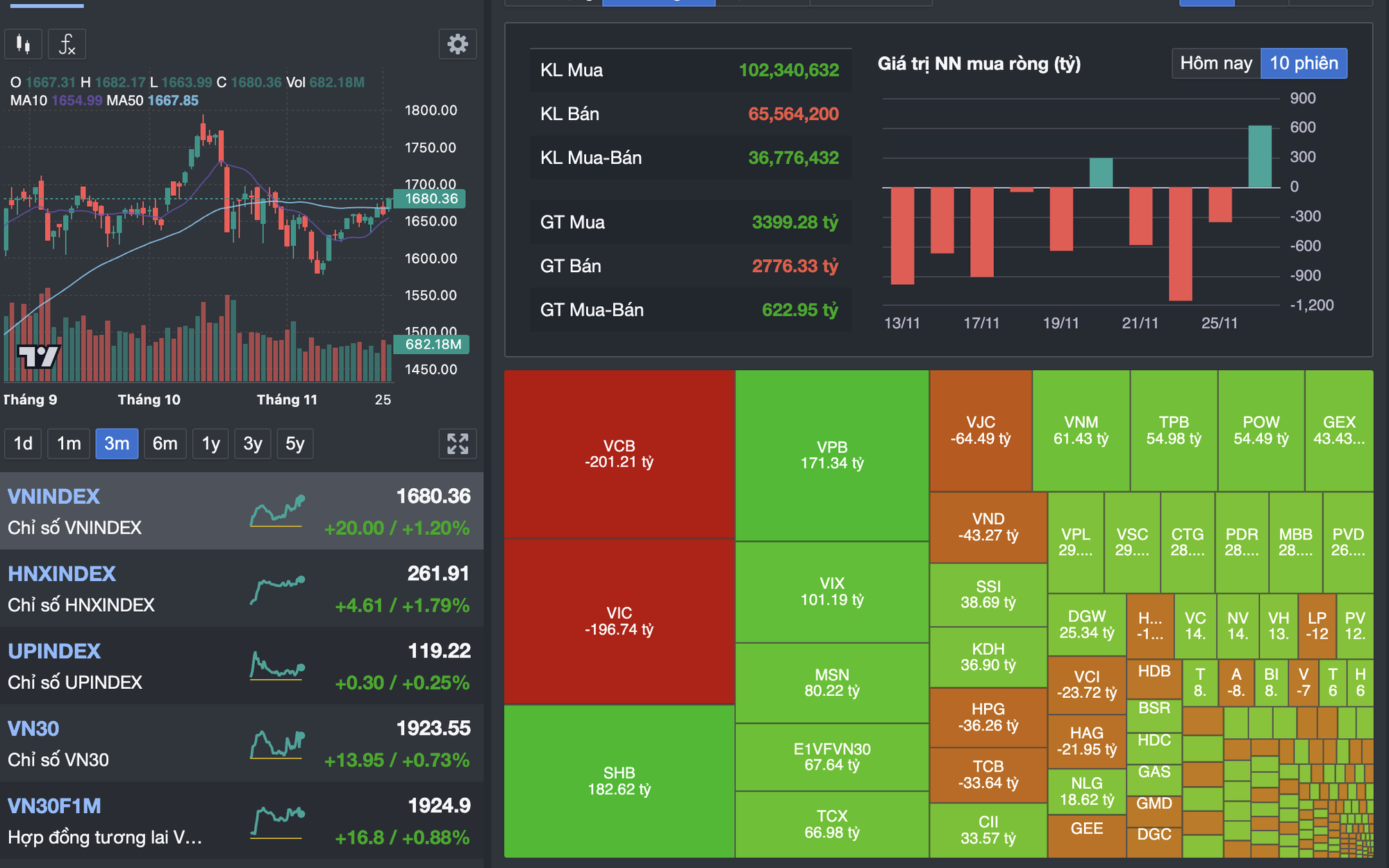Select the 3m timeframe

(x=117, y=444)
